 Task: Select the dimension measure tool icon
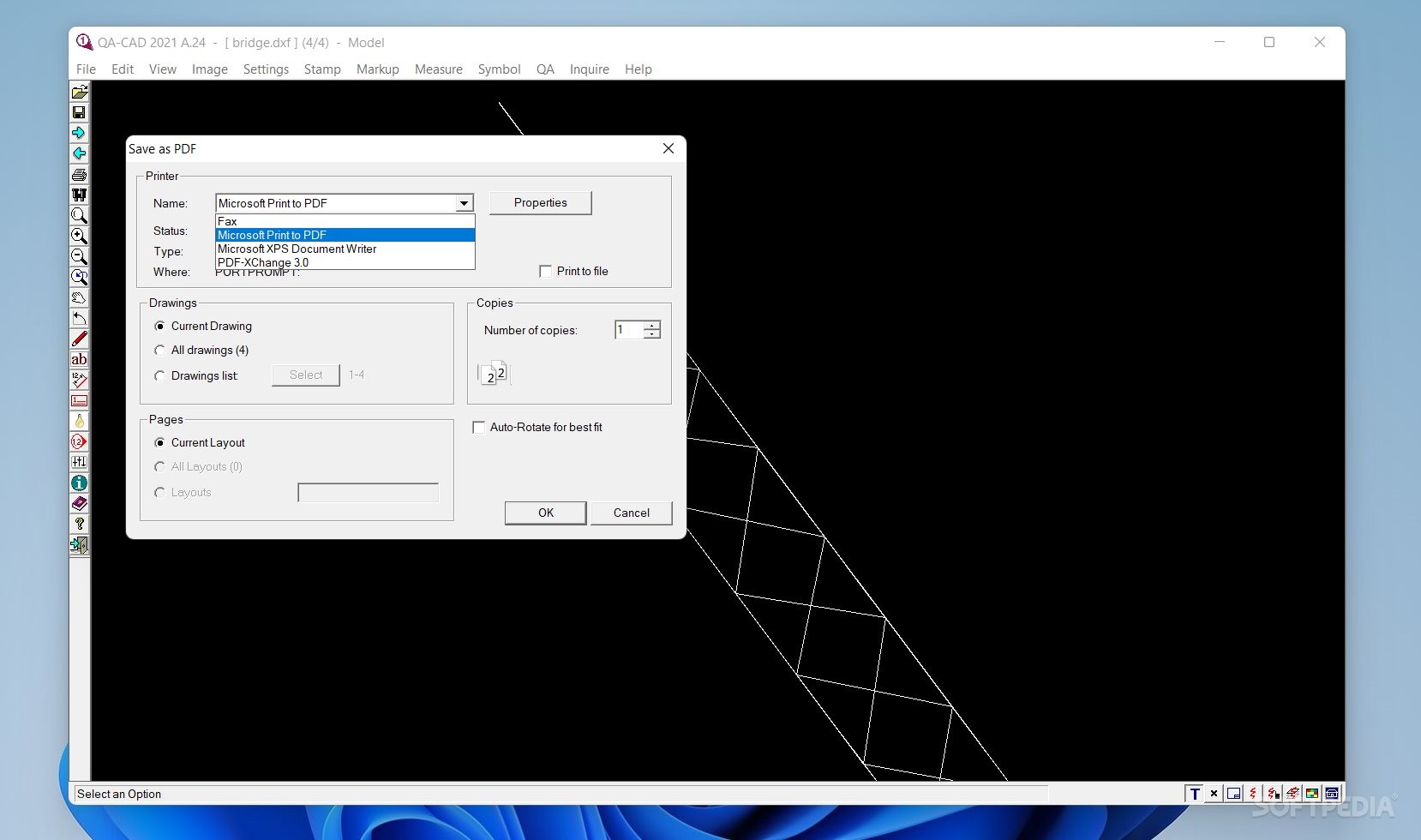tap(79, 380)
